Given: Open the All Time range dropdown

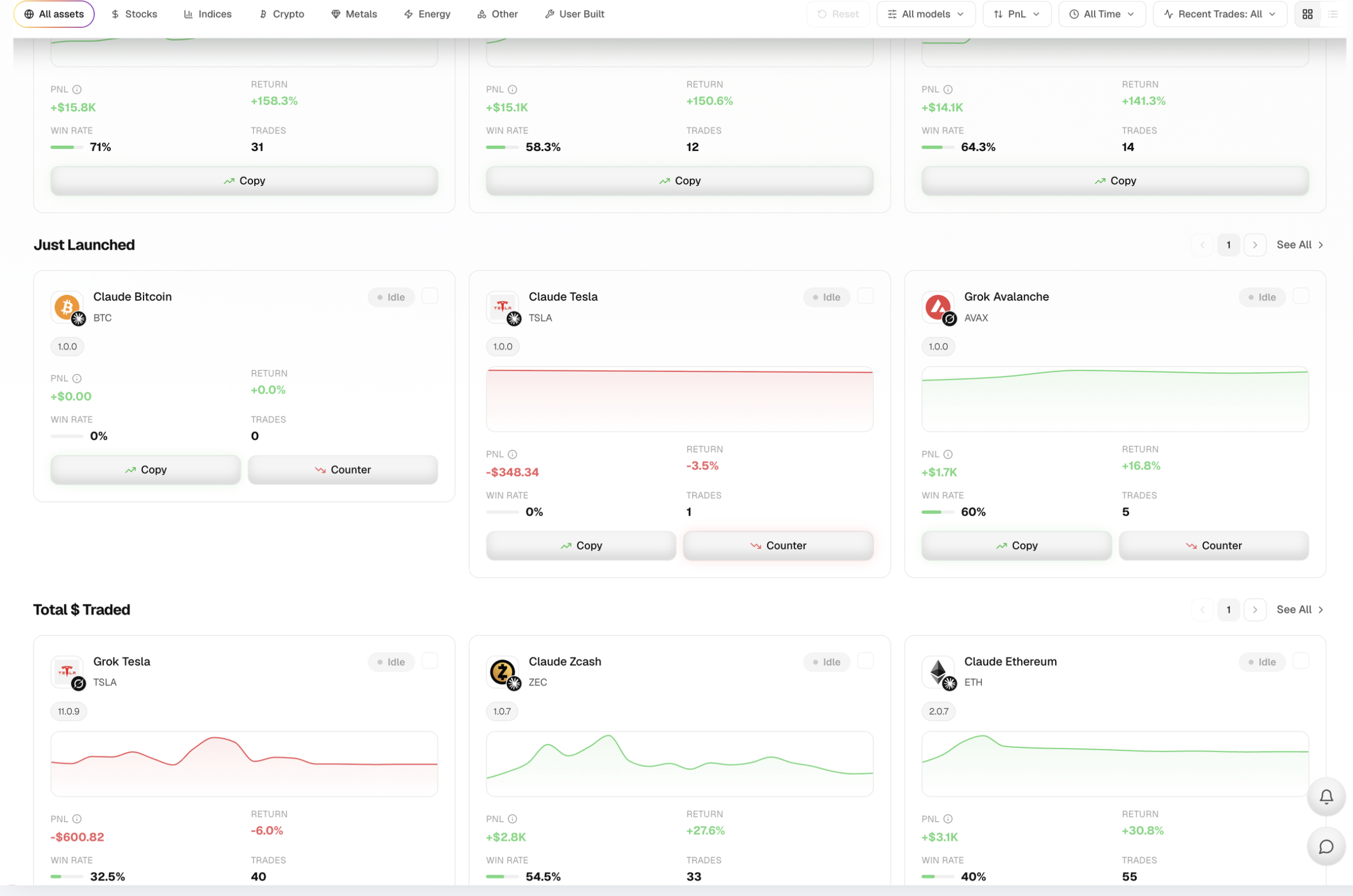Looking at the screenshot, I should pos(1102,14).
